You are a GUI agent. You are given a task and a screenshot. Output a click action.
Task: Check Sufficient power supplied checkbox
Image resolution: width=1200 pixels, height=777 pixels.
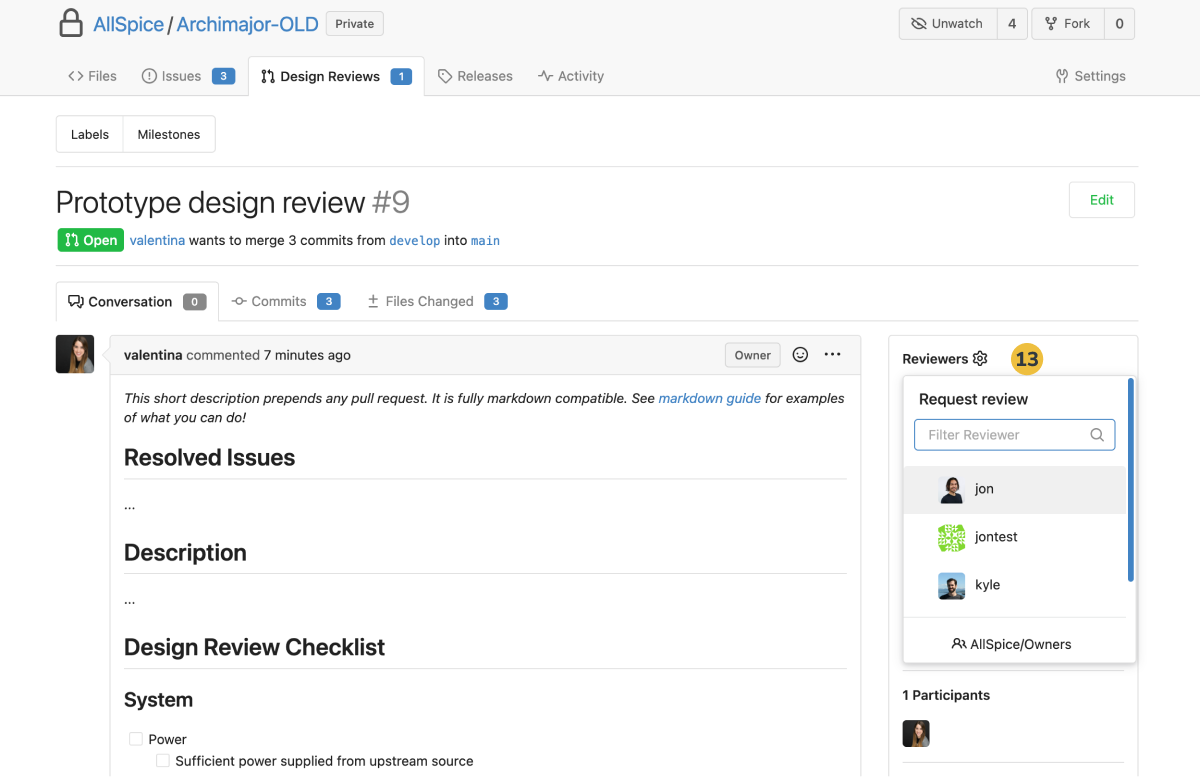pyautogui.click(x=163, y=761)
